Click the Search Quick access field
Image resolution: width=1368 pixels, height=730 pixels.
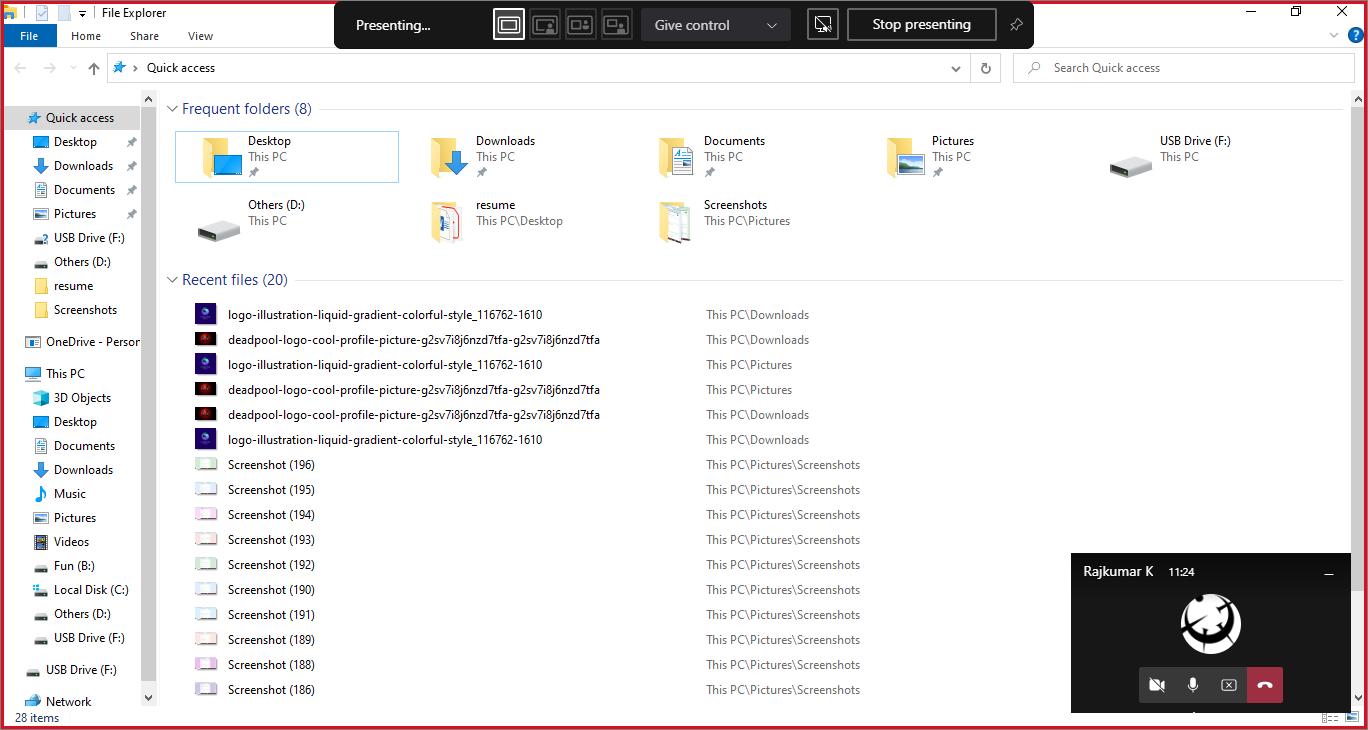point(1184,68)
